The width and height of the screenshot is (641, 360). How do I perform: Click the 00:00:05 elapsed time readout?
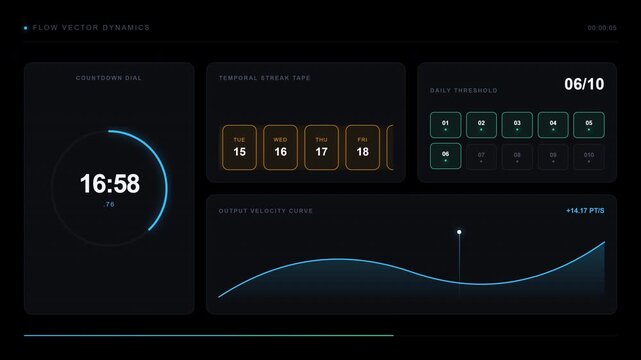click(602, 28)
